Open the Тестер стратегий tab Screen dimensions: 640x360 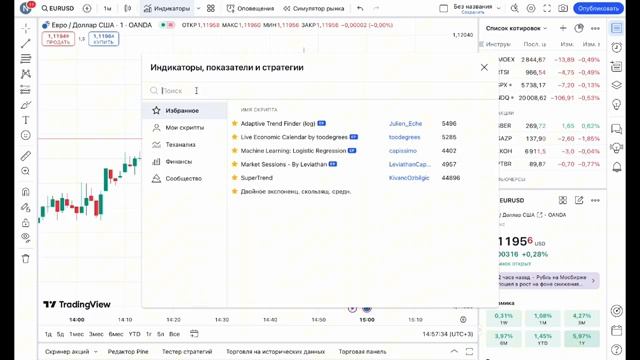187,351
